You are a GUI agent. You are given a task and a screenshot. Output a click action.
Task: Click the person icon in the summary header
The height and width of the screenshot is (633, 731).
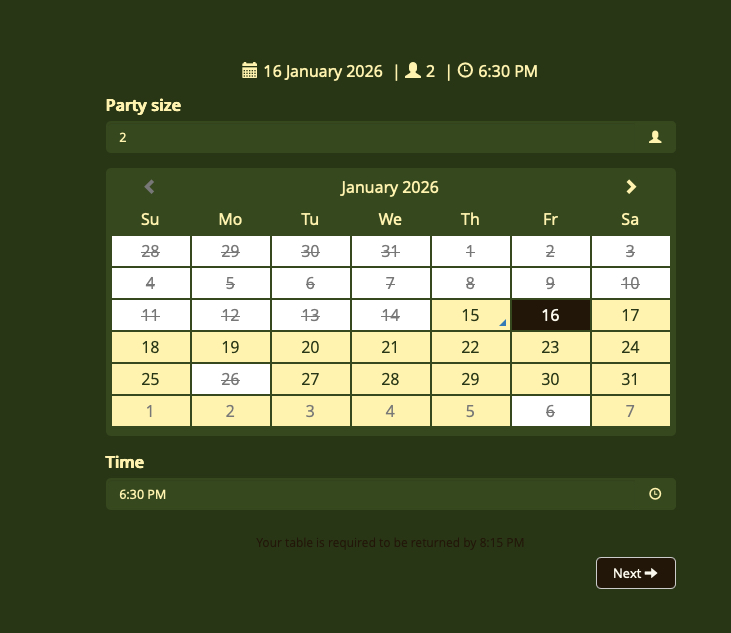[412, 71]
